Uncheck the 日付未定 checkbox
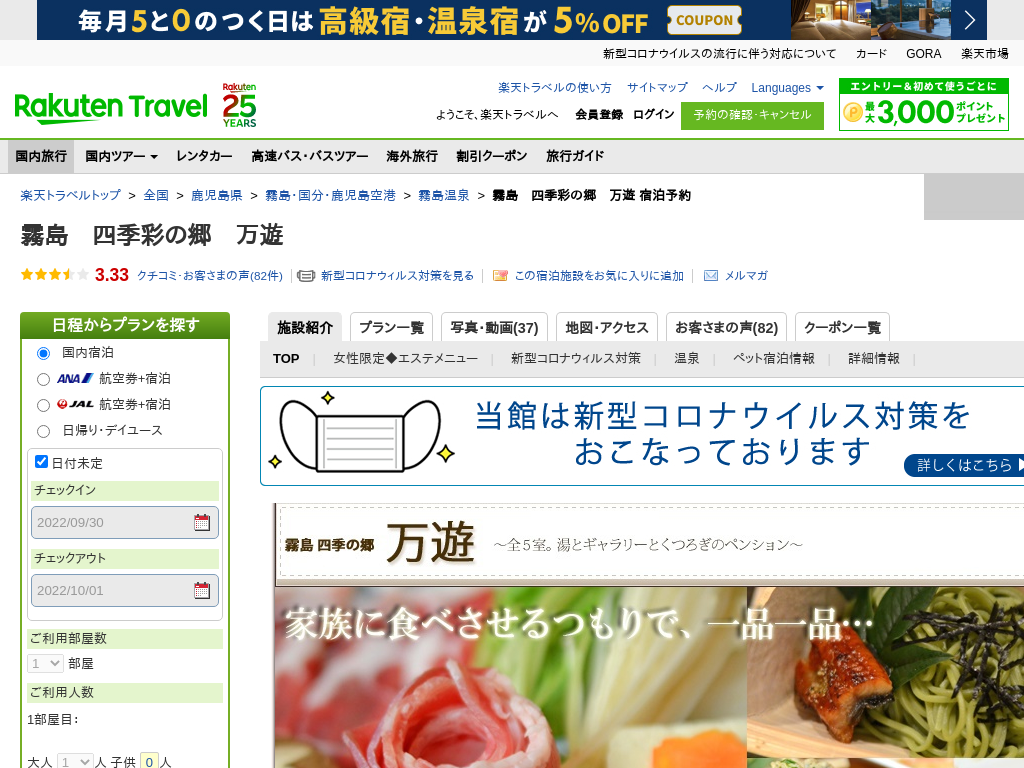Image resolution: width=1024 pixels, height=768 pixels. (x=41, y=462)
